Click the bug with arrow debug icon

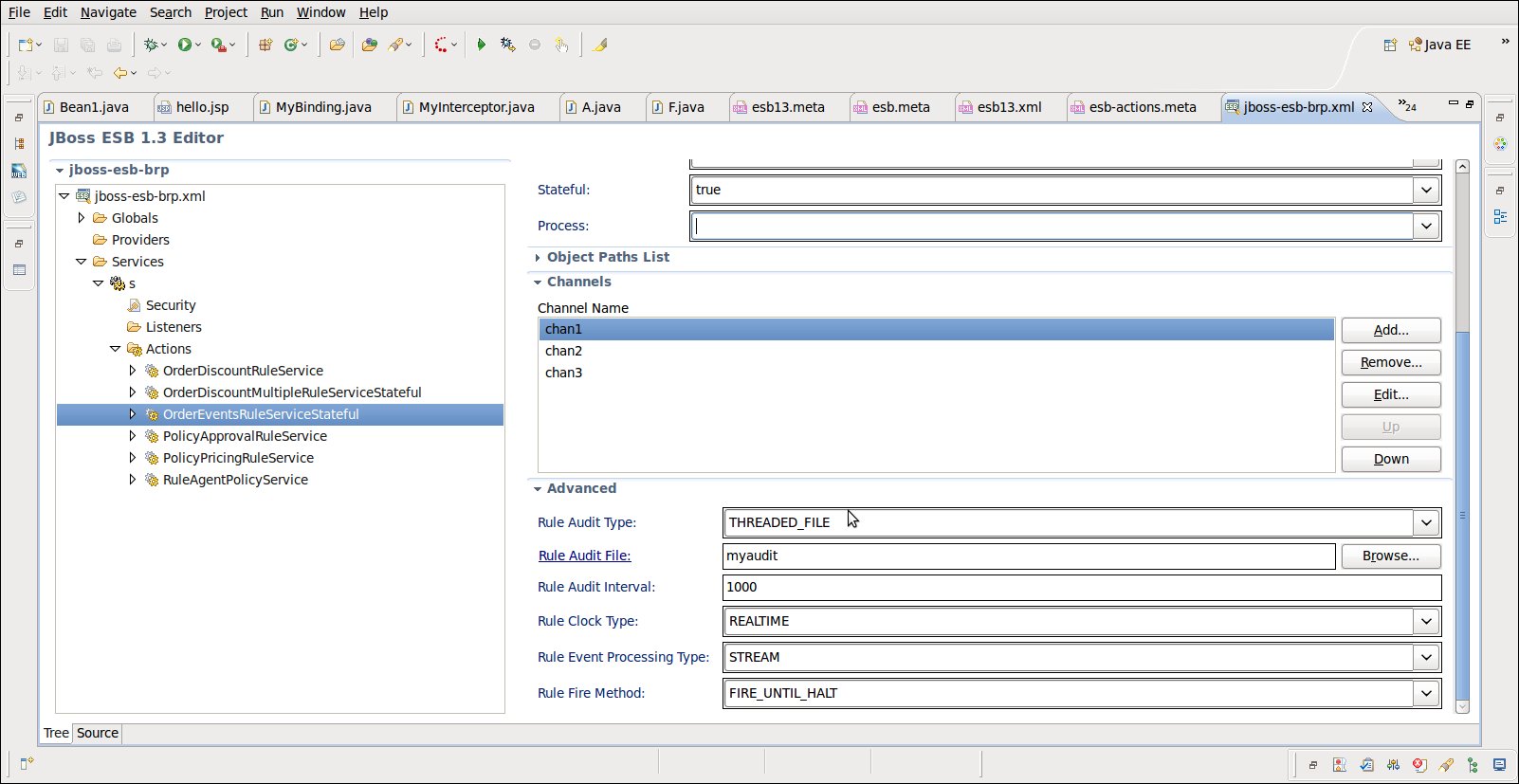pos(508,45)
